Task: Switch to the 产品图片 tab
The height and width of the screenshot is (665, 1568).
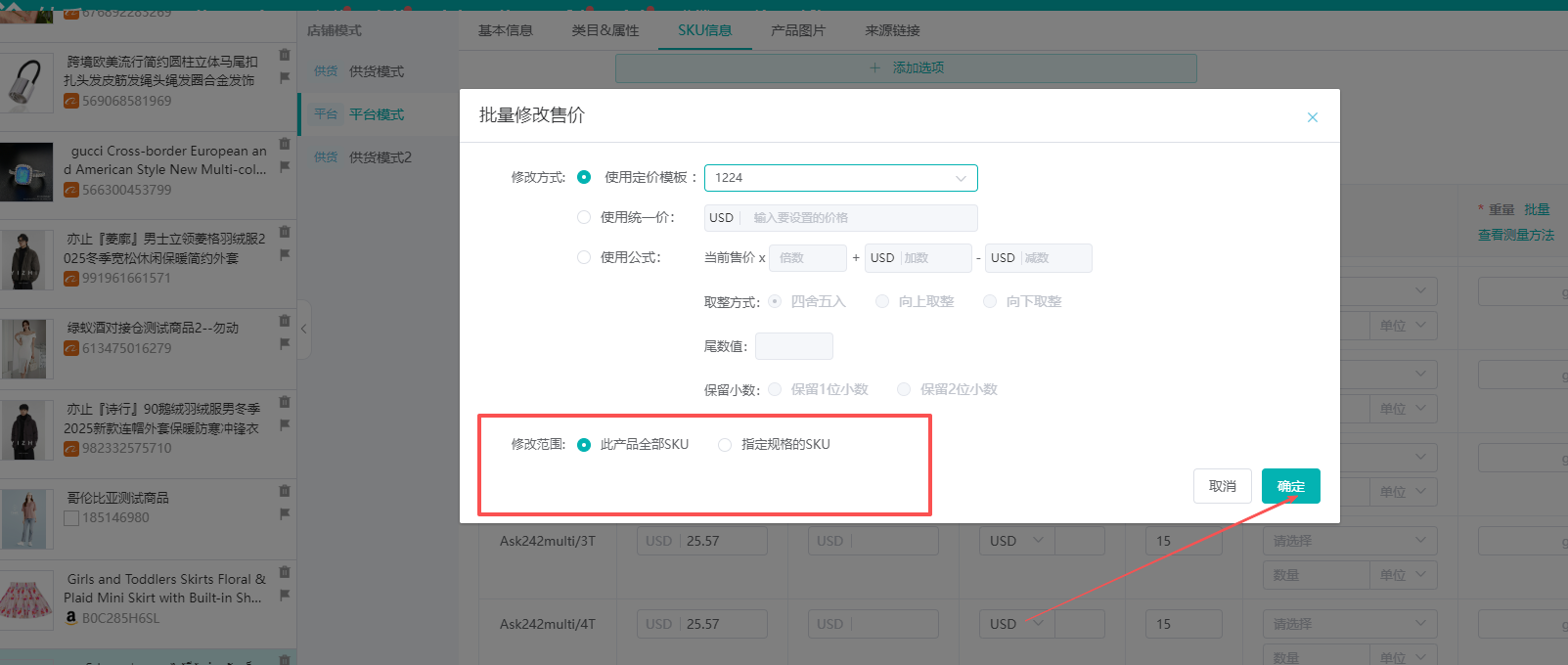Action: pos(797,30)
